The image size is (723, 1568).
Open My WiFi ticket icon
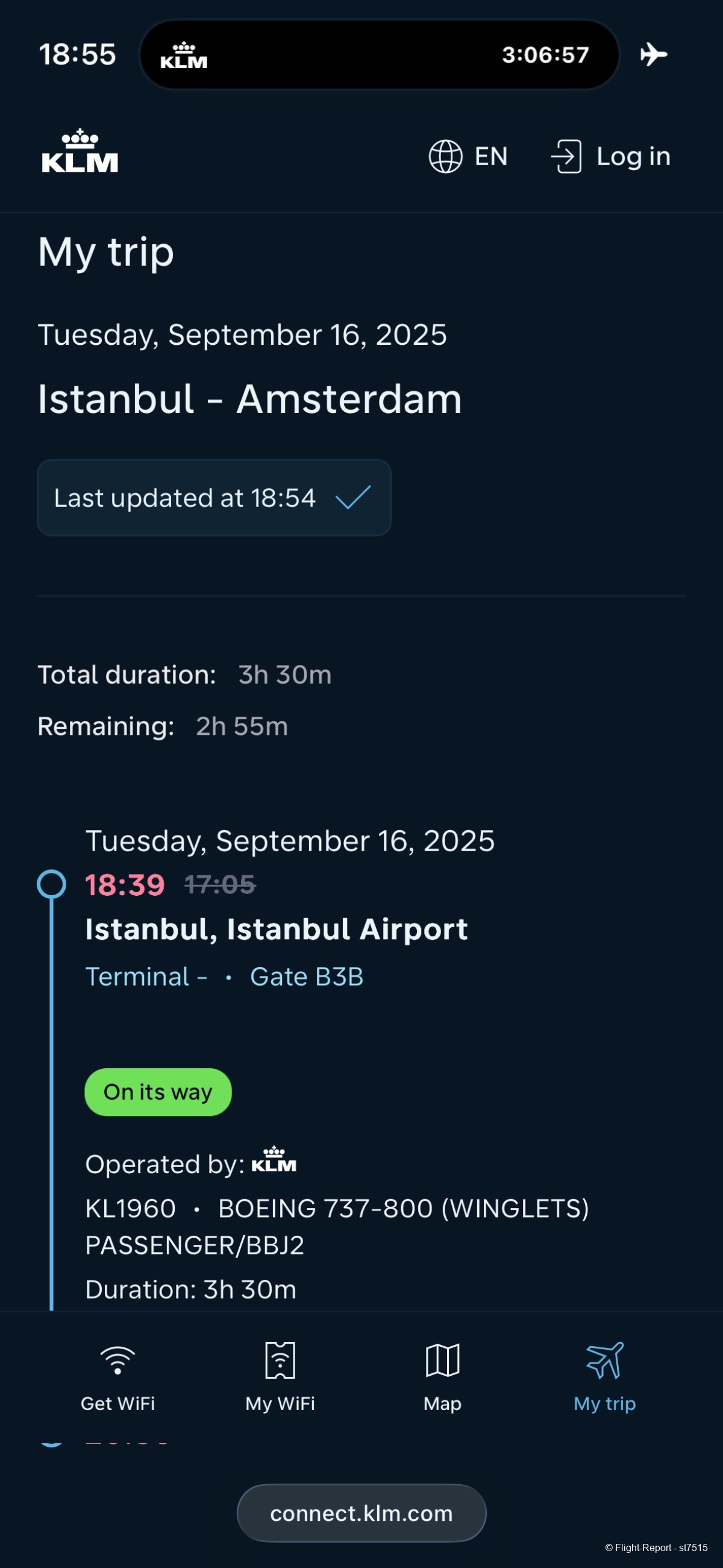click(280, 1360)
